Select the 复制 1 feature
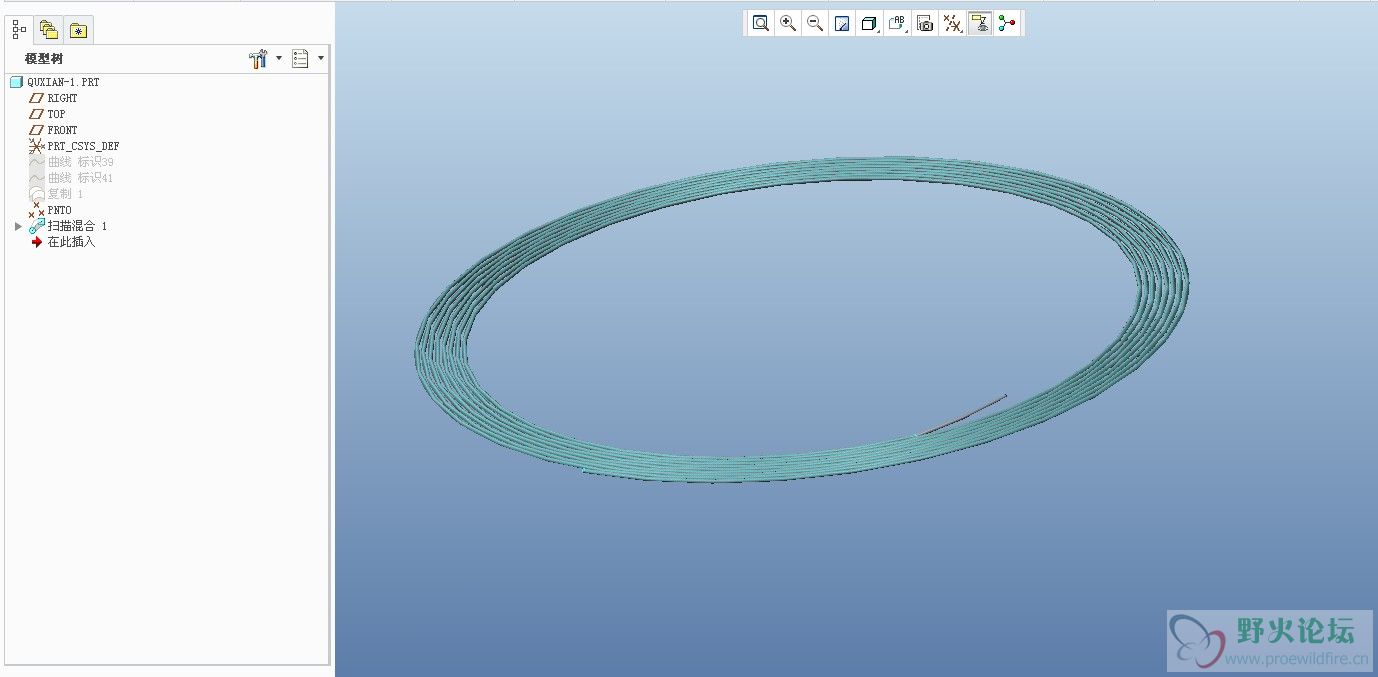 pos(57,194)
